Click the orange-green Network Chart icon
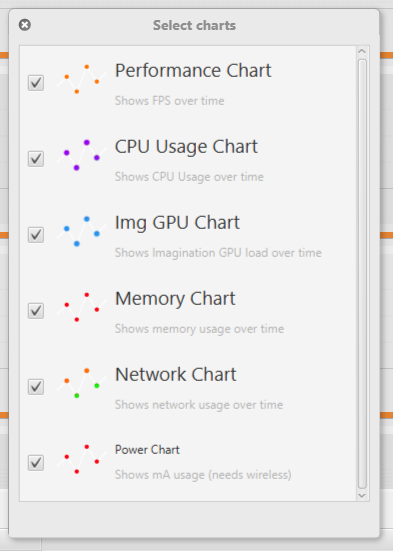This screenshot has width=393, height=551. (x=82, y=383)
